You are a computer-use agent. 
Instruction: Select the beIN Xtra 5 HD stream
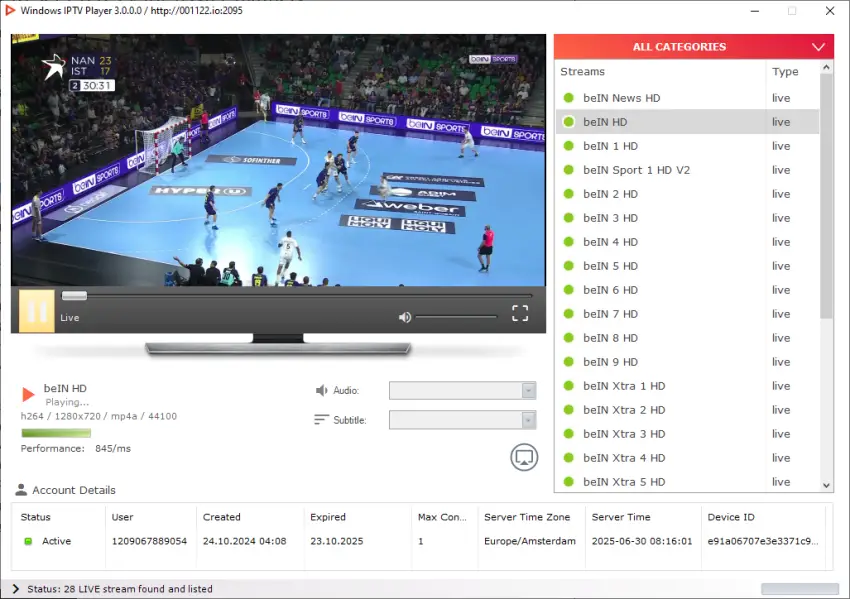point(687,482)
